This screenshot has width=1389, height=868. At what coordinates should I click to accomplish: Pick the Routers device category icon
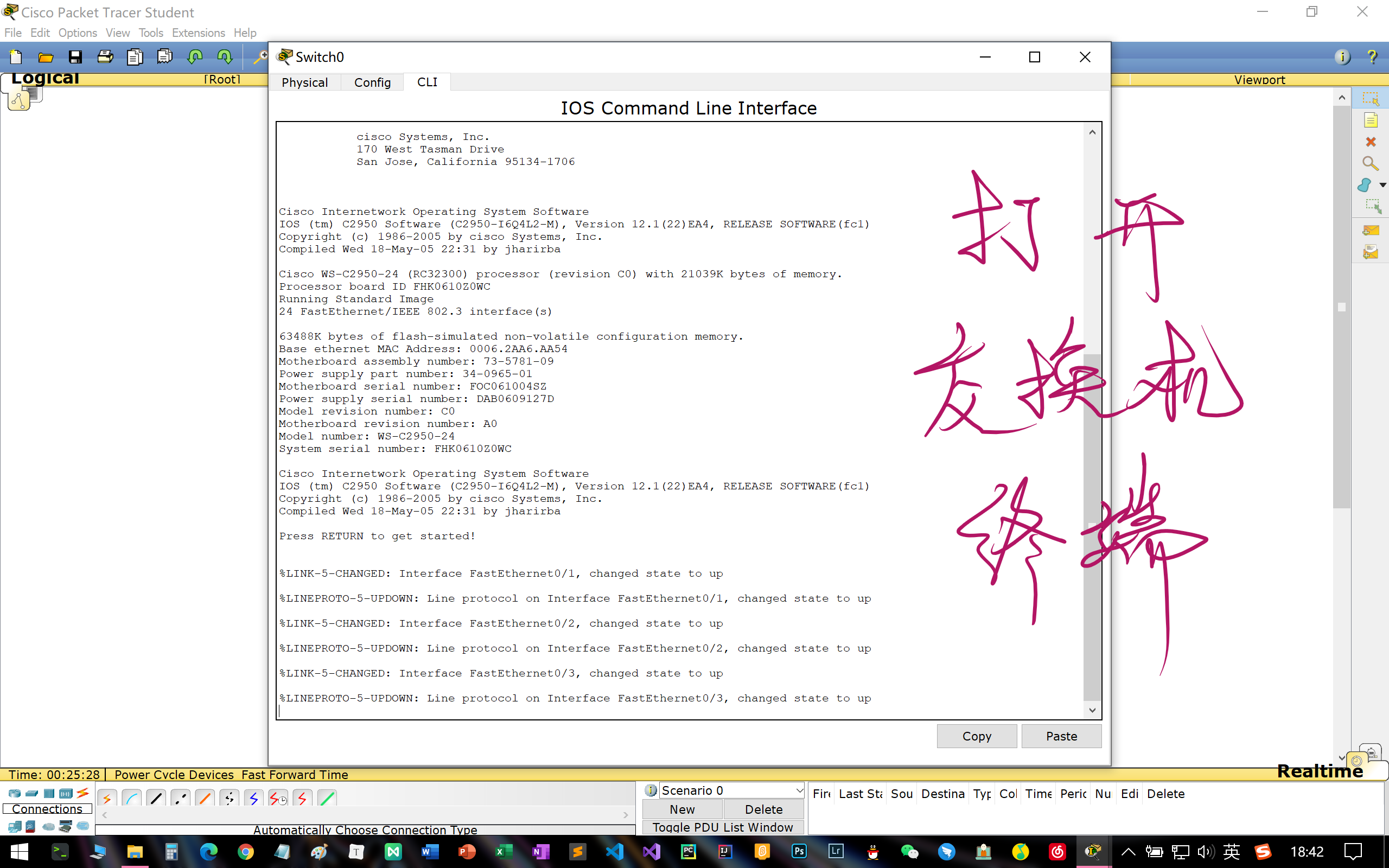(x=14, y=793)
